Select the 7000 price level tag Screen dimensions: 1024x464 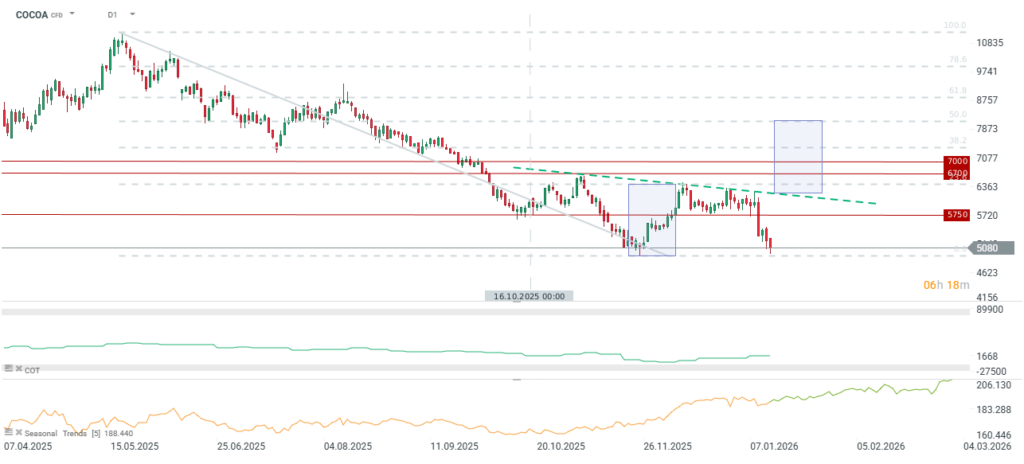coord(957,161)
